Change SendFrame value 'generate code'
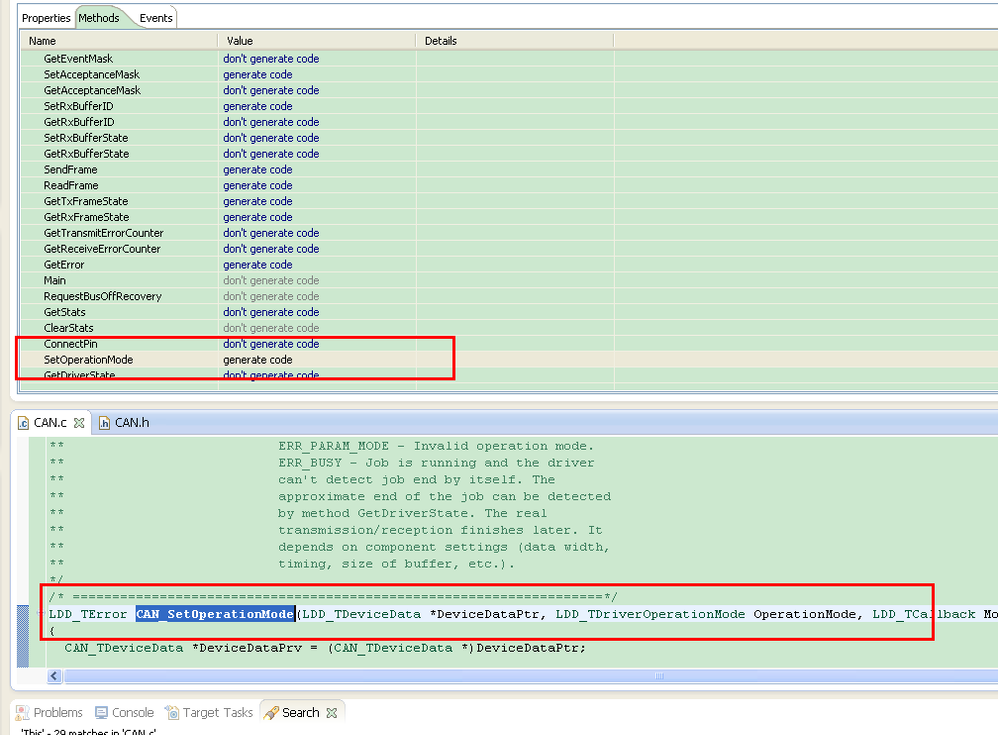The width and height of the screenshot is (998, 735). coord(258,170)
